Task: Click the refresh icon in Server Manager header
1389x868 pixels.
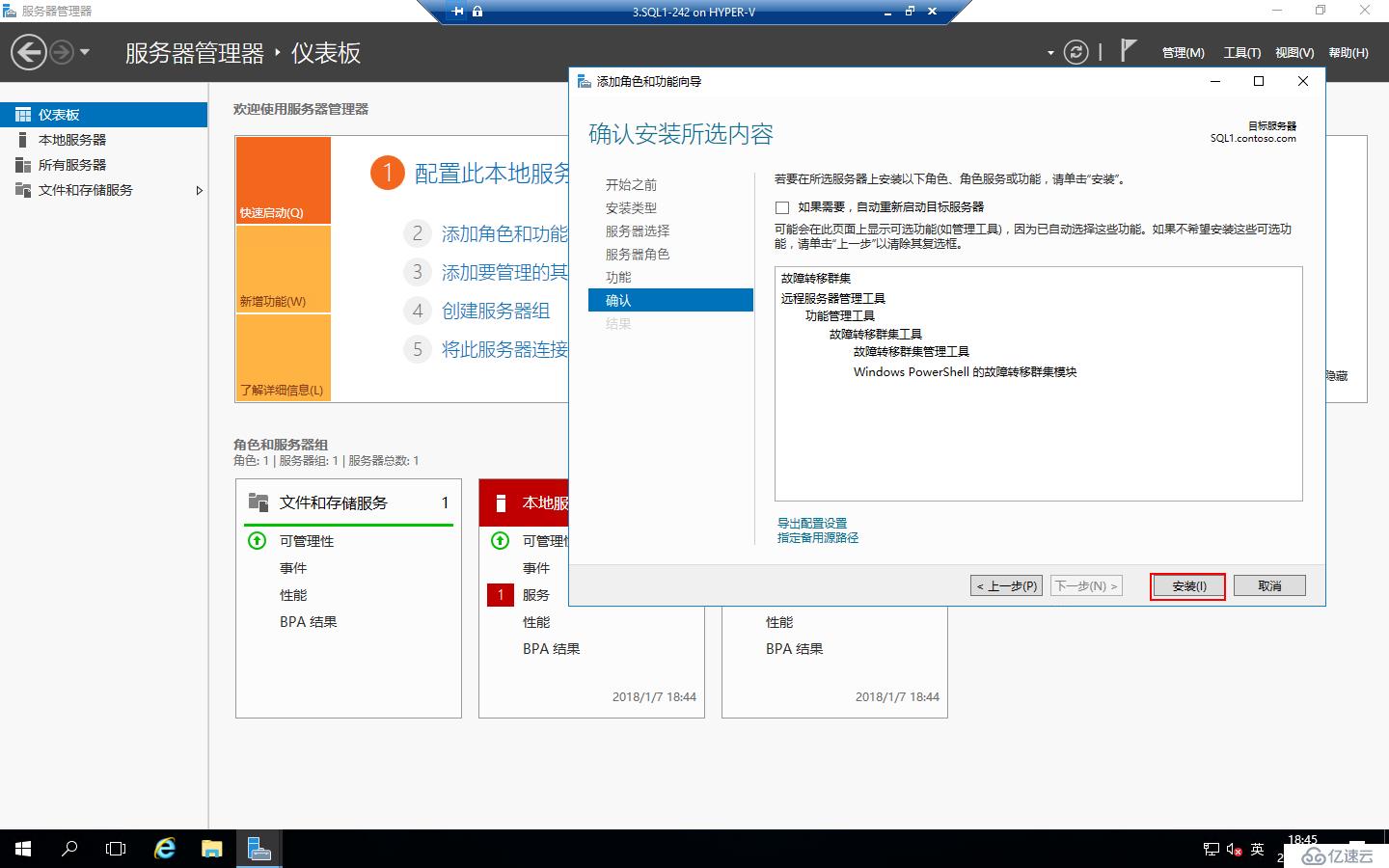Action: [x=1076, y=52]
